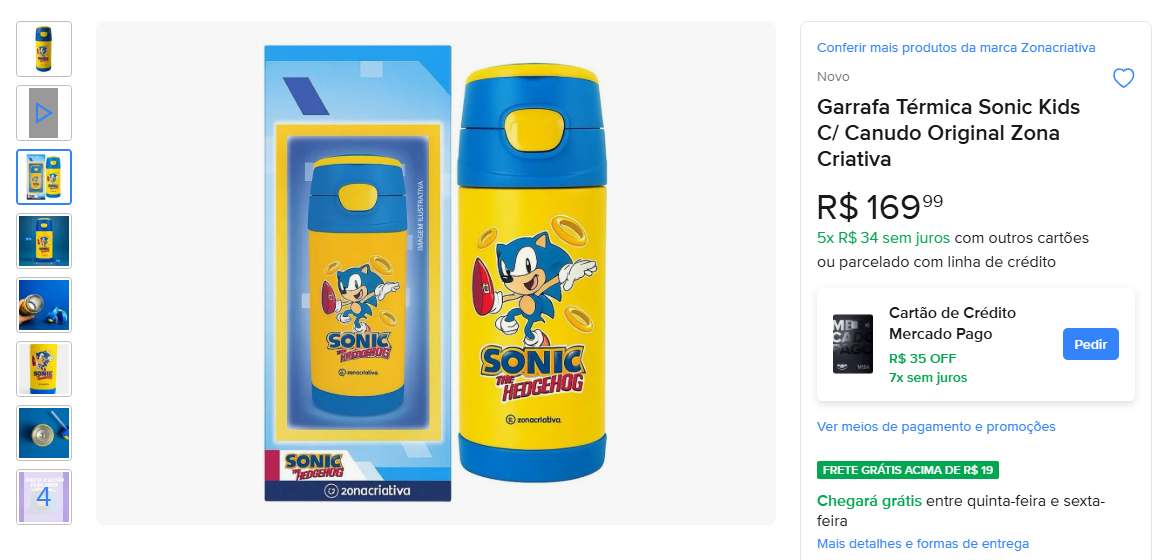1164x560 pixels.
Task: Click the Cartão de Crédito Mercado Pago title
Action: point(952,323)
